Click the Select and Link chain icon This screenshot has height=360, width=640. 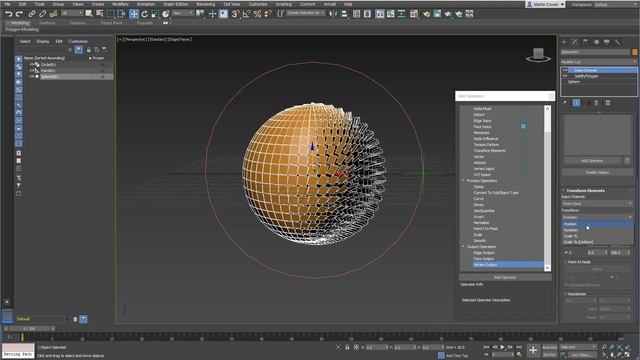[32, 14]
